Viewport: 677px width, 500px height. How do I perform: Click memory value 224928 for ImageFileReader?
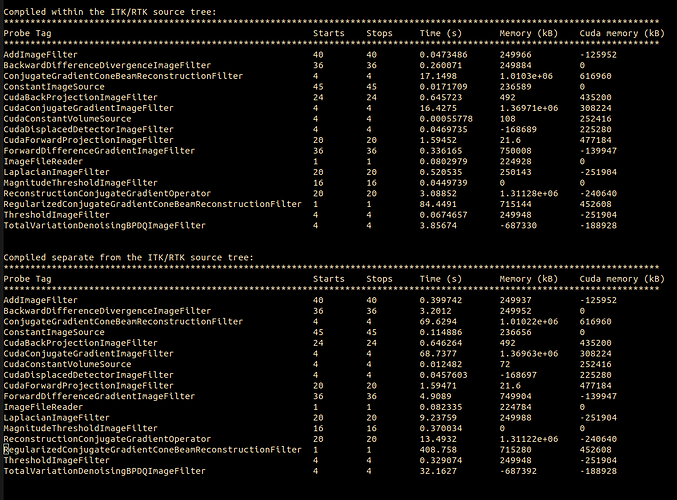(516, 161)
